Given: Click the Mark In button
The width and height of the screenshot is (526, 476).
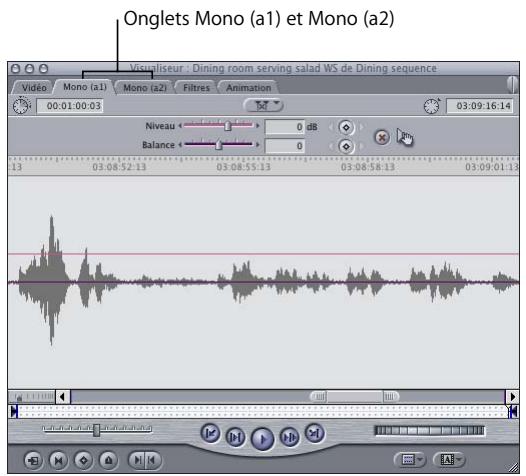Looking at the screenshot, I should 137,460.
